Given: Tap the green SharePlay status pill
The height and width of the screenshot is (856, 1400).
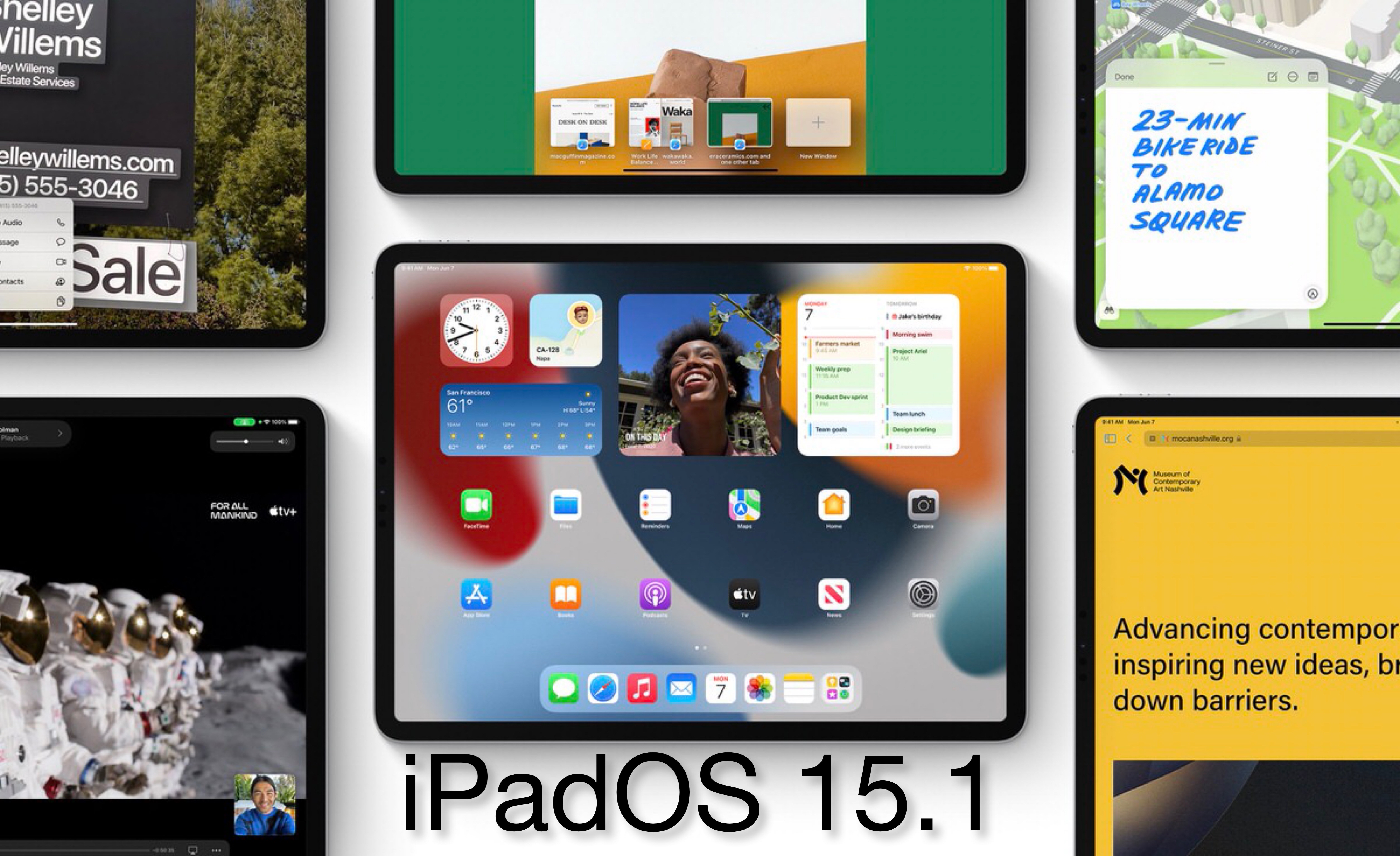Looking at the screenshot, I should coord(244,422).
